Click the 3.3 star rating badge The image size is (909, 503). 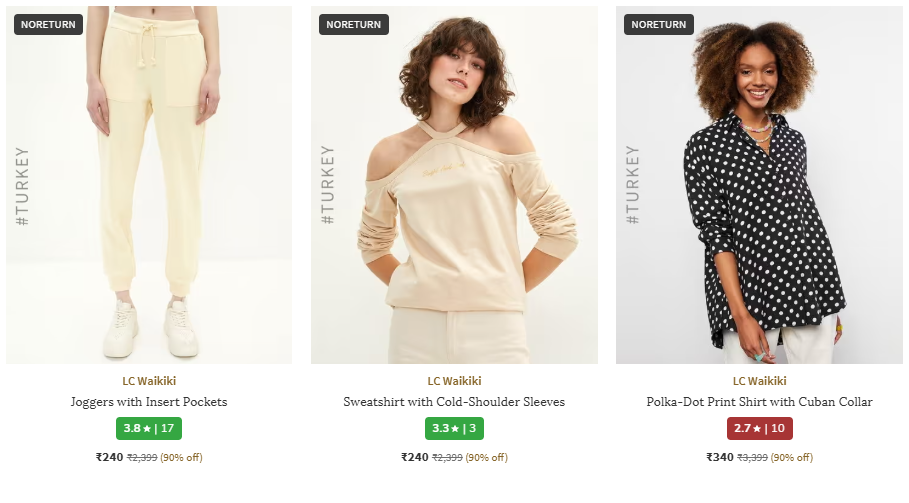click(x=454, y=429)
